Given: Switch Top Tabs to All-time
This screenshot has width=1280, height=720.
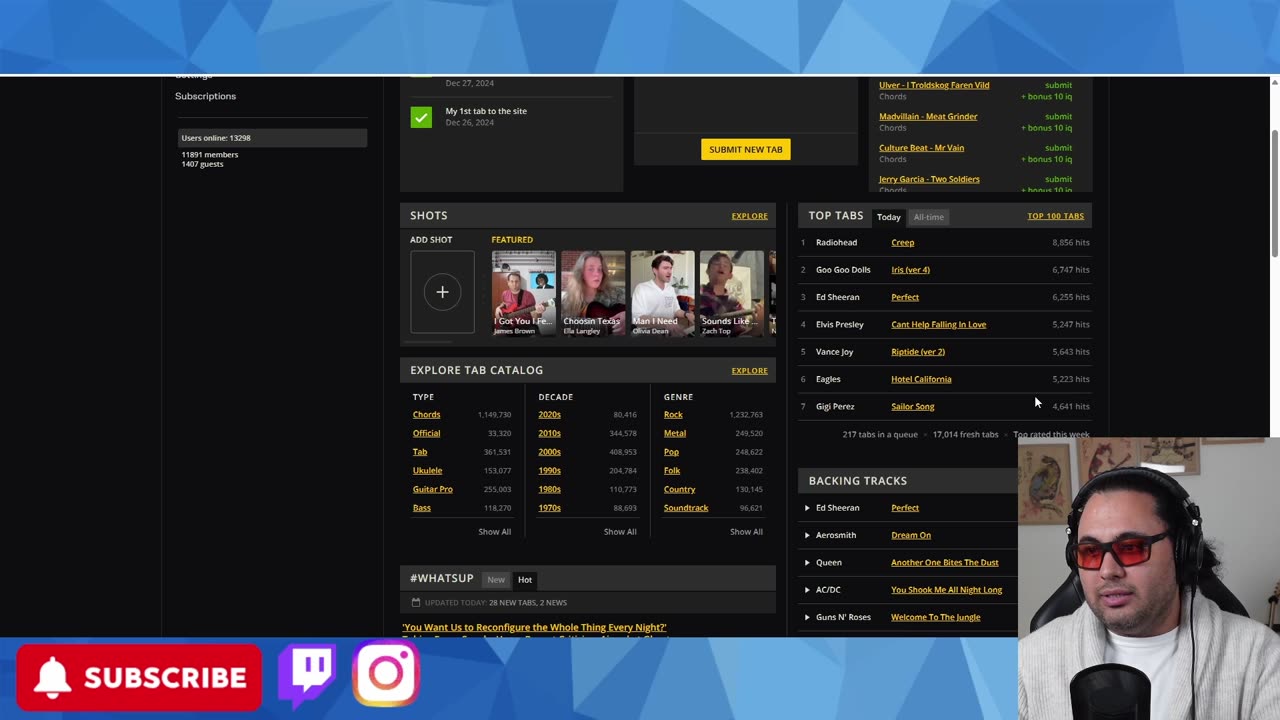Looking at the screenshot, I should point(928,217).
